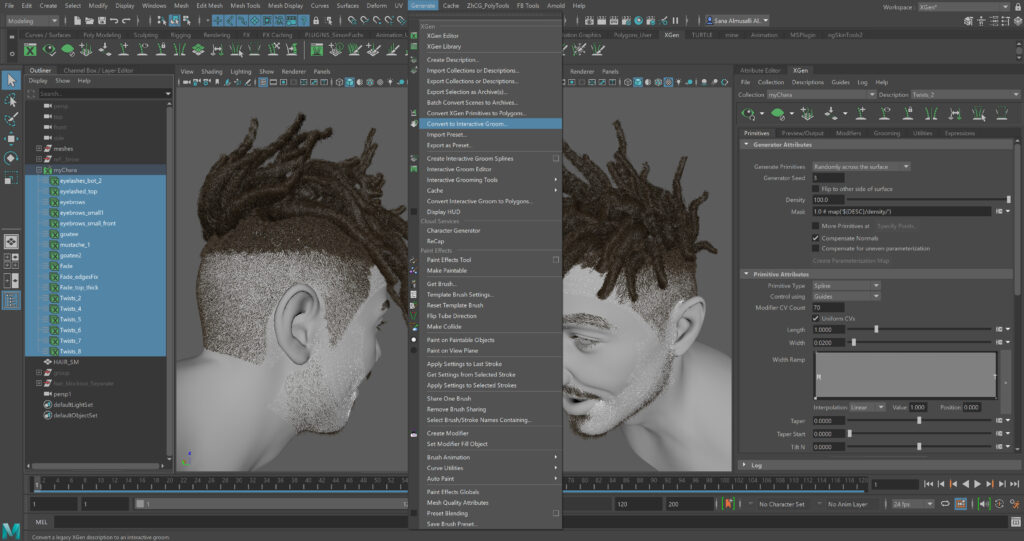Click the Redo arrow icon
The height and width of the screenshot is (541, 1024).
tap(125, 21)
